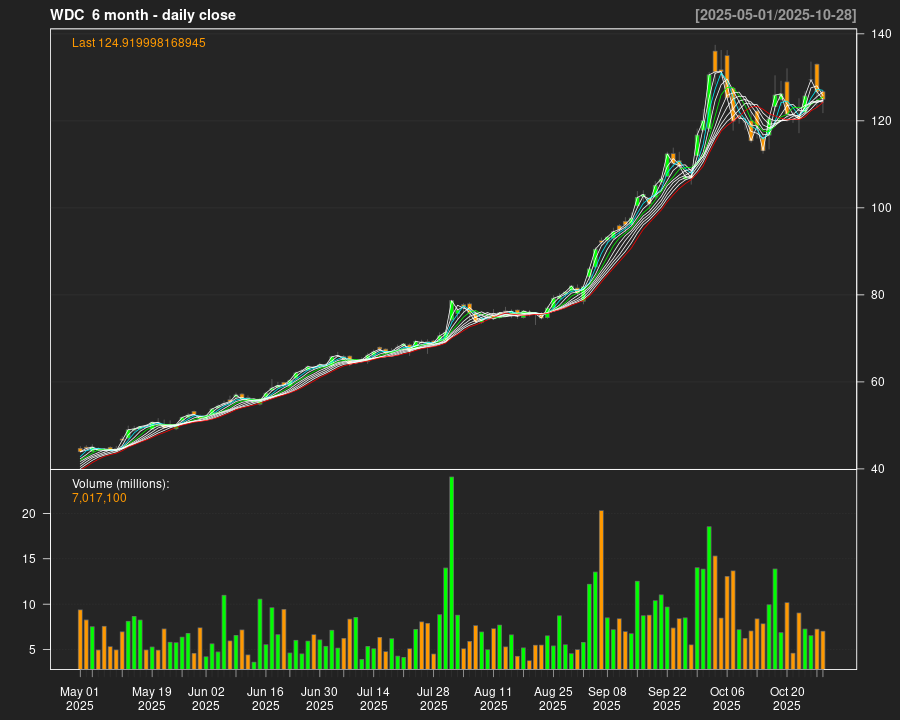Click the tallest orange volume bar

point(601,589)
